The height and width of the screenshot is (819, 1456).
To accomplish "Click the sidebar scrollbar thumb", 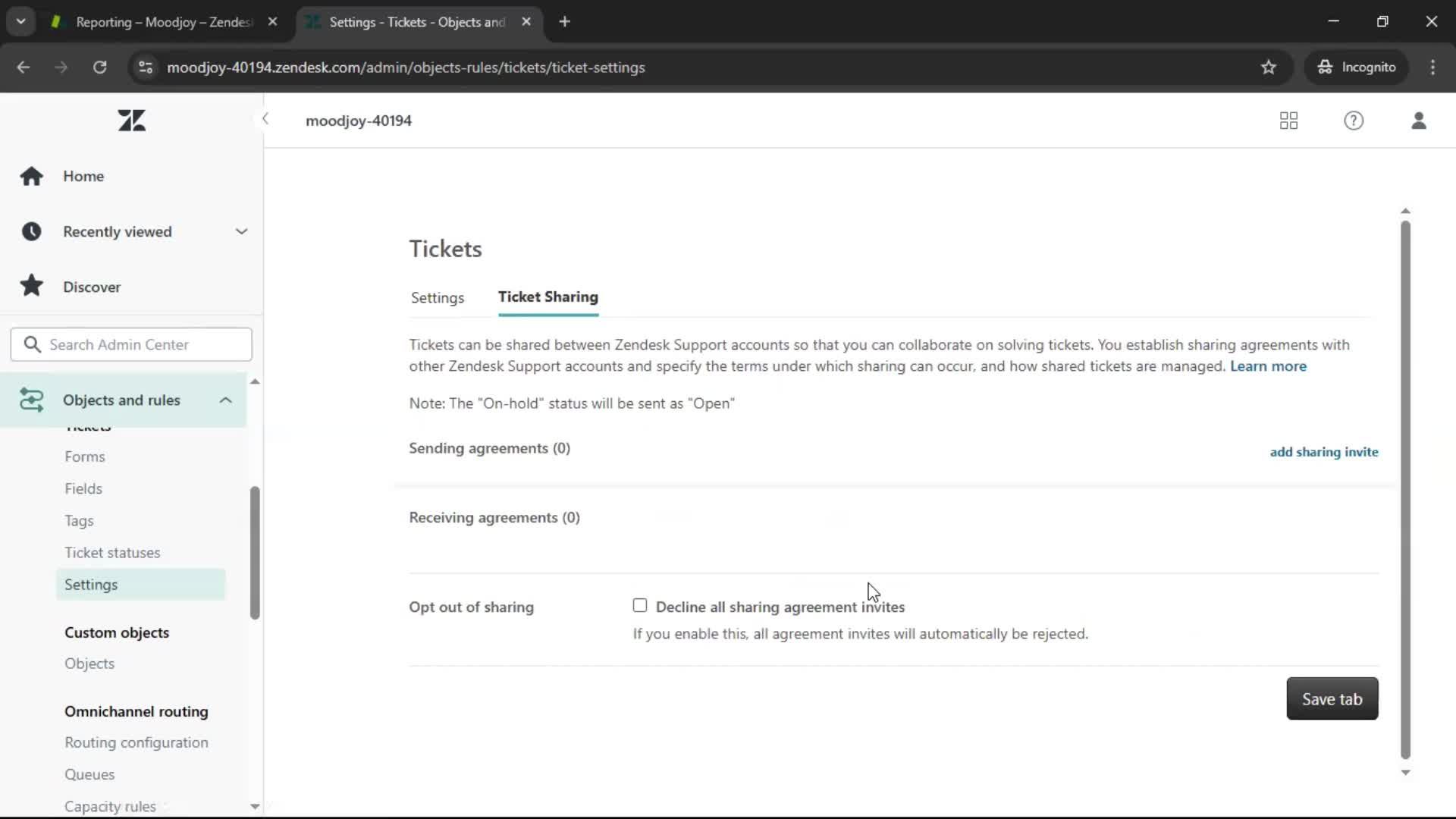I will pyautogui.click(x=255, y=552).
